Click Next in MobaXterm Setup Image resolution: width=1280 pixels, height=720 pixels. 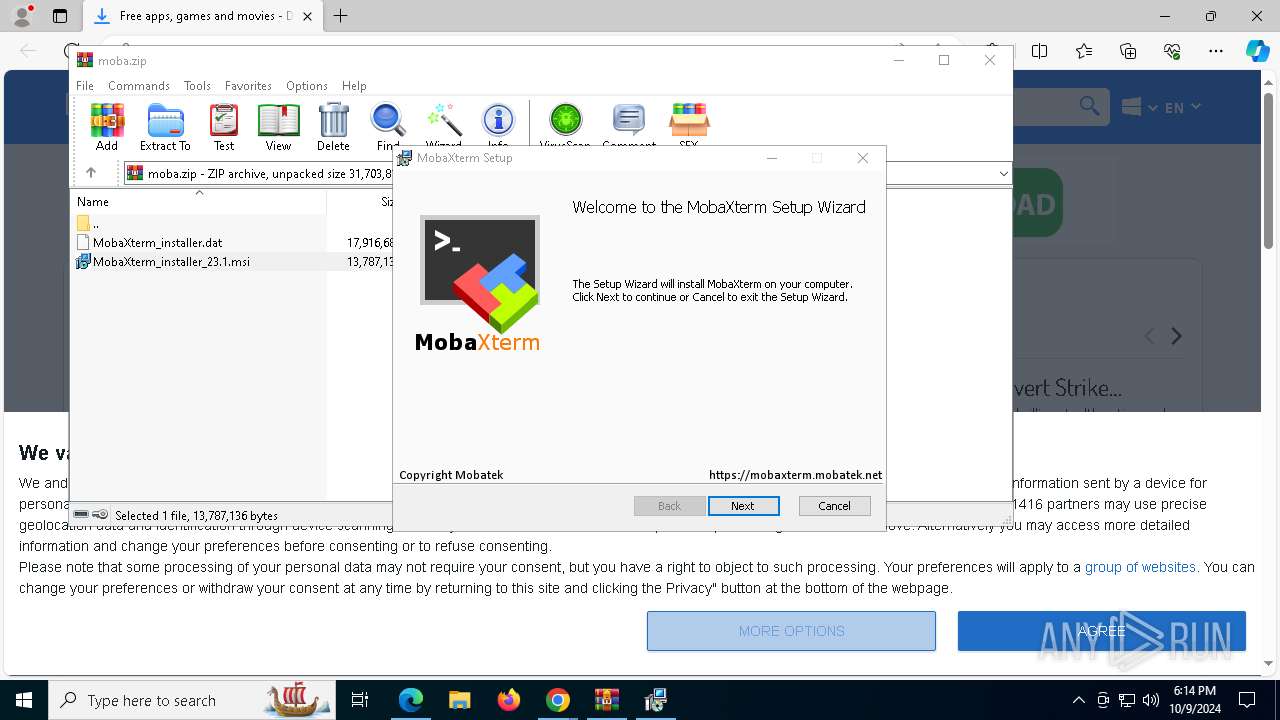[x=742, y=506]
